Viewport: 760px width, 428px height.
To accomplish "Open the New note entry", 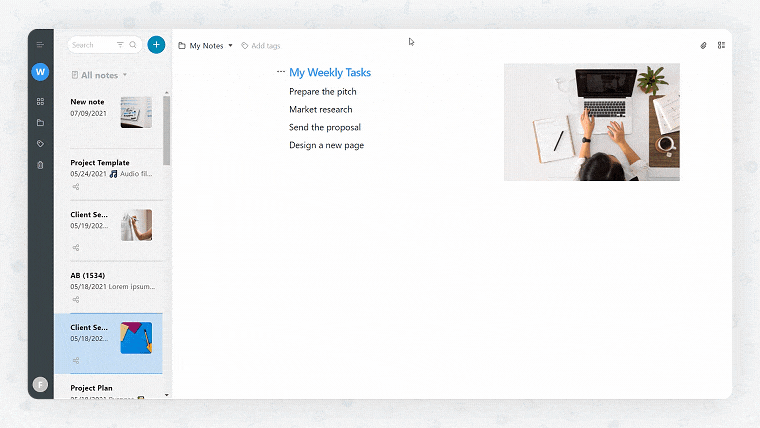I will [109, 119].
